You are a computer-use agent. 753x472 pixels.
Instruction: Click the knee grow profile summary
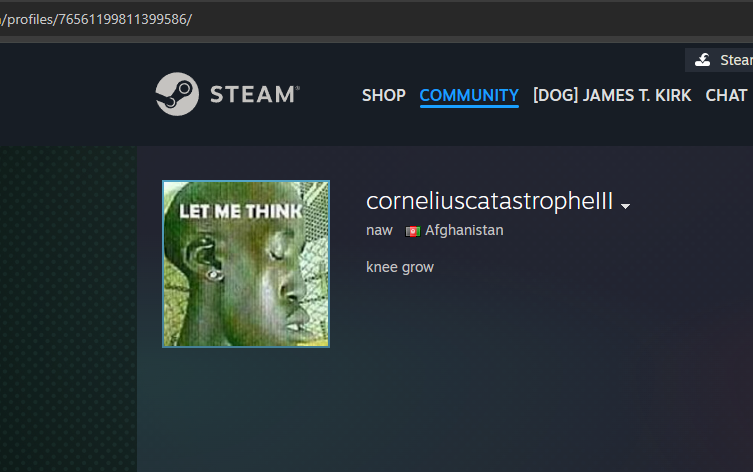[400, 267]
